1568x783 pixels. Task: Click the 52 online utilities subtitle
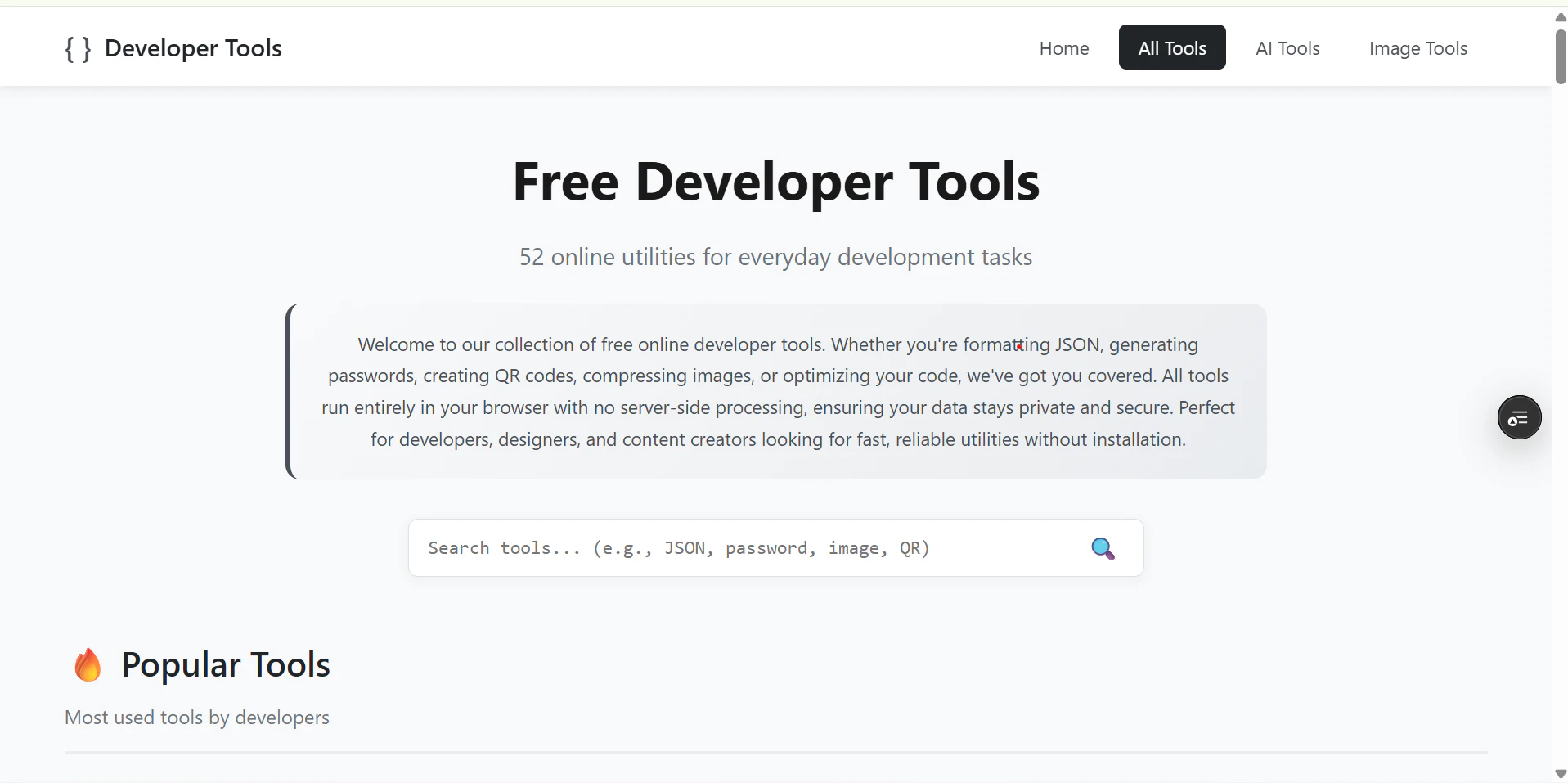[x=775, y=256]
